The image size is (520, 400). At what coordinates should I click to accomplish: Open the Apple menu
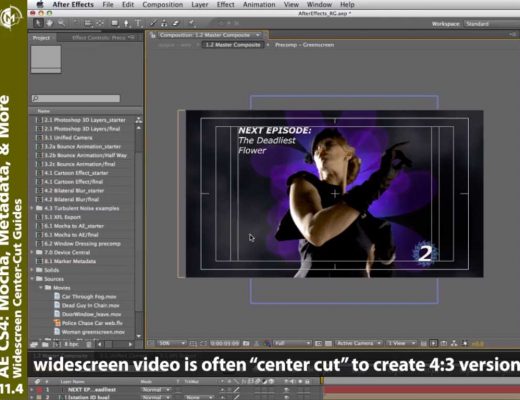(40, 4)
